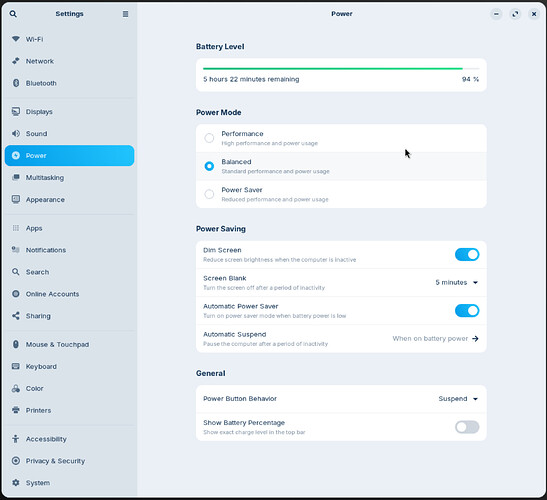Image resolution: width=547 pixels, height=500 pixels.
Task: Click the search magnifier icon in Settings header
Action: [13, 14]
